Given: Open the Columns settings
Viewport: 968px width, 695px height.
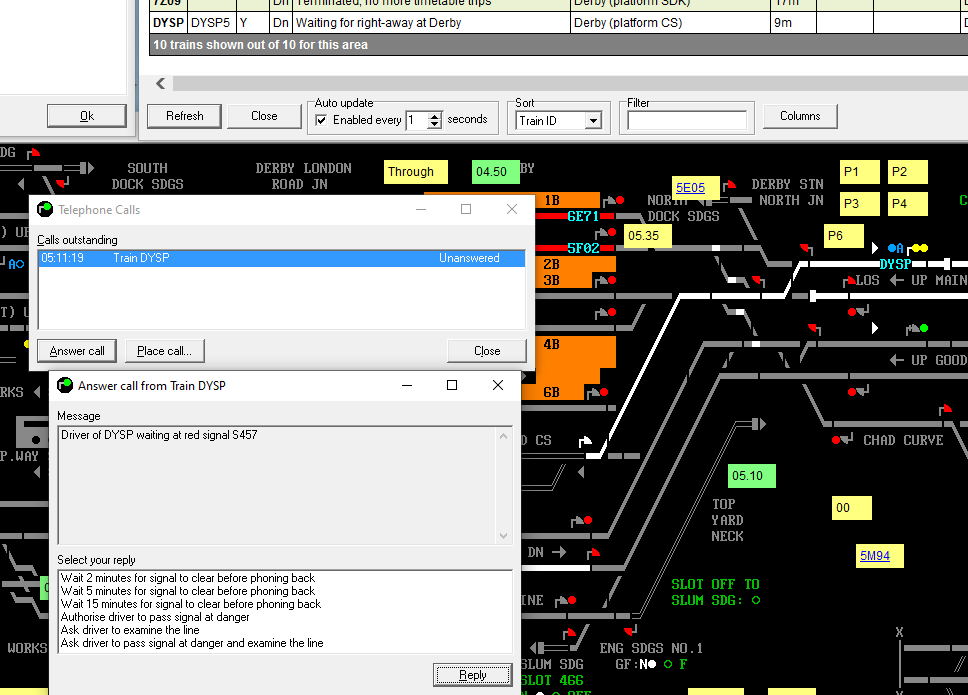Looking at the screenshot, I should pos(800,116).
